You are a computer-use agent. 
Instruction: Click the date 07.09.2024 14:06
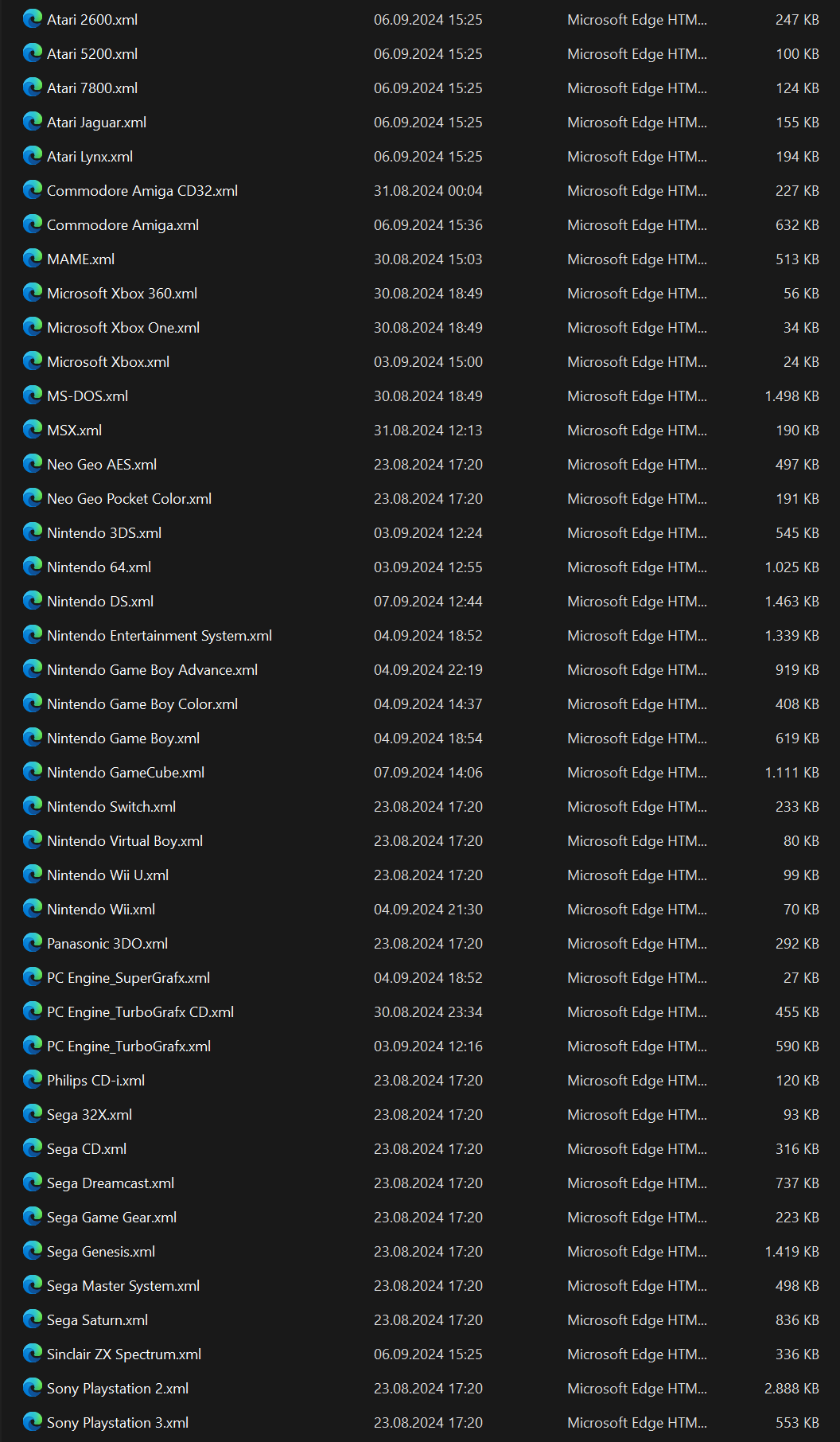[x=428, y=773]
